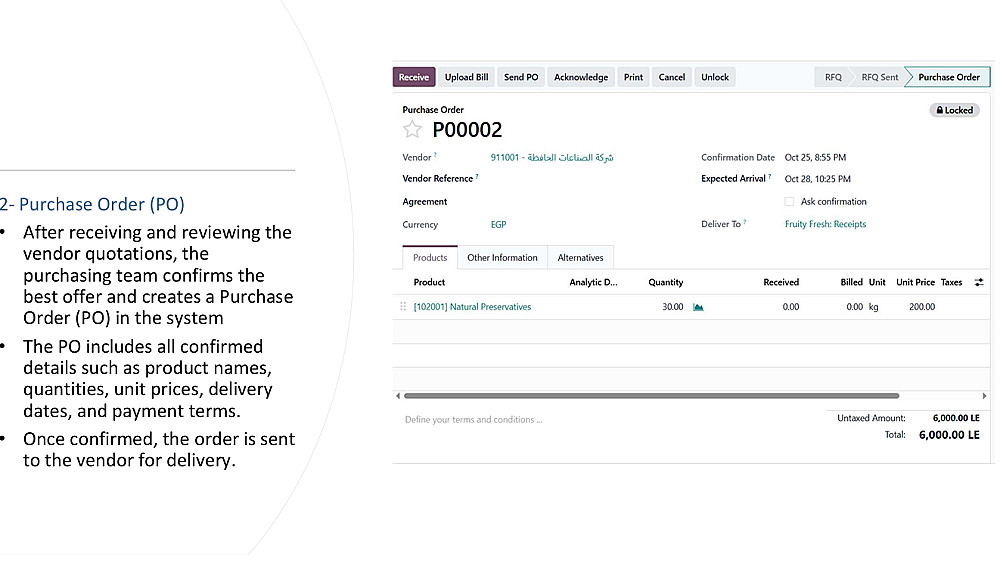The height and width of the screenshot is (573, 1000).
Task: Open the Deliver To Fruity Fresh: Receipts field
Action: tap(825, 225)
